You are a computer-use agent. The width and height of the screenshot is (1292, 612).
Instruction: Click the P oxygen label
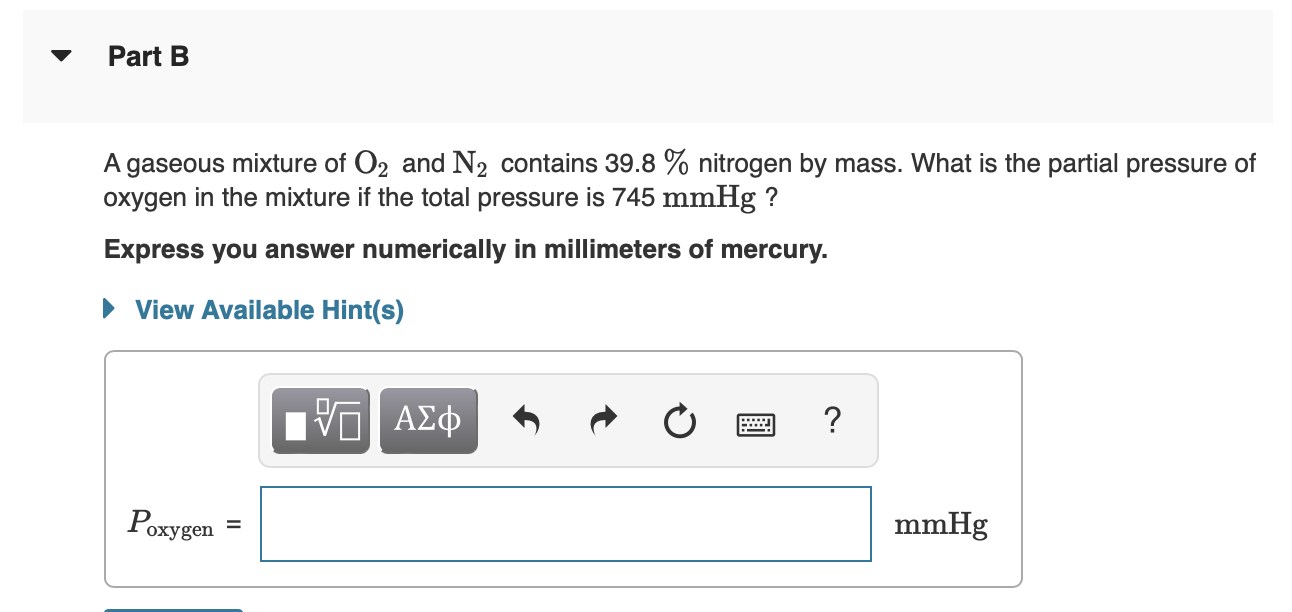tap(172, 524)
